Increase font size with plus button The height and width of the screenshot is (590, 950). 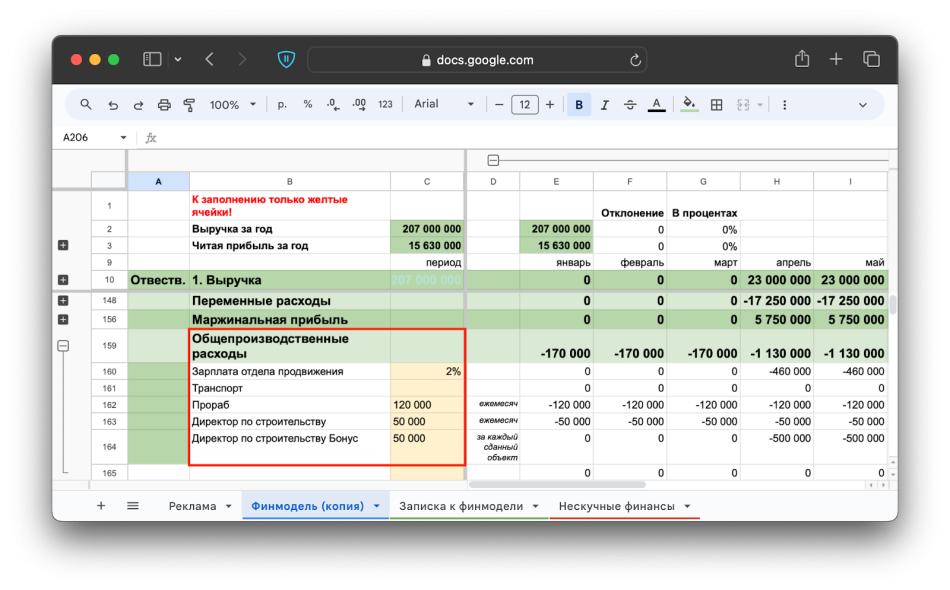tap(550, 105)
